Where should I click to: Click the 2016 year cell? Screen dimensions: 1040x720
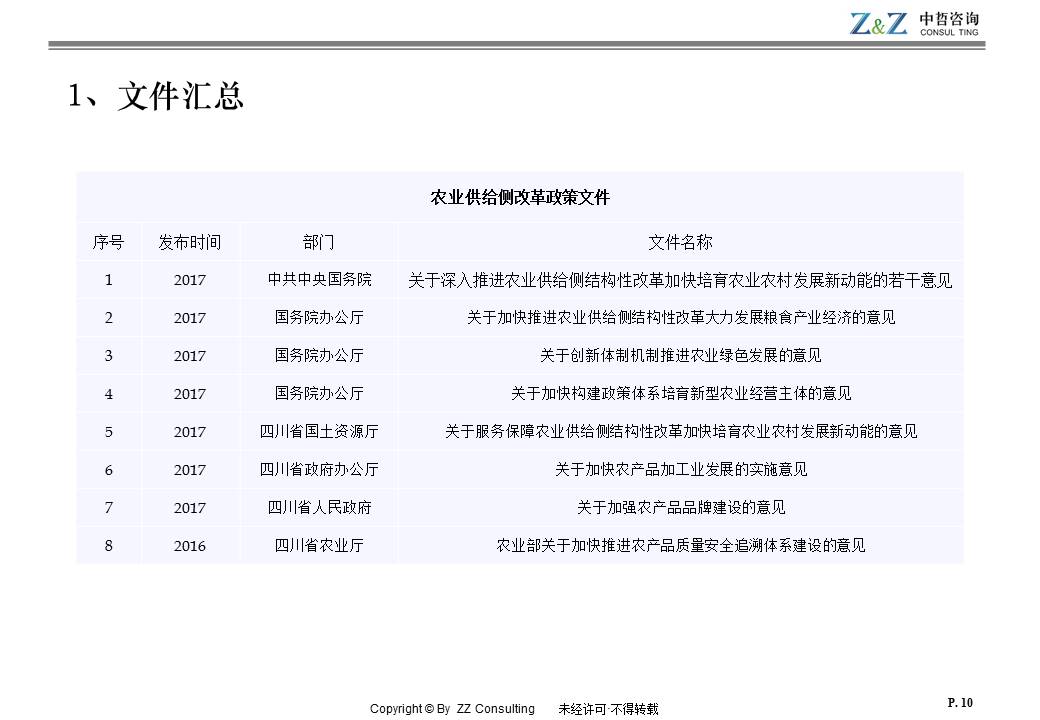(x=190, y=546)
